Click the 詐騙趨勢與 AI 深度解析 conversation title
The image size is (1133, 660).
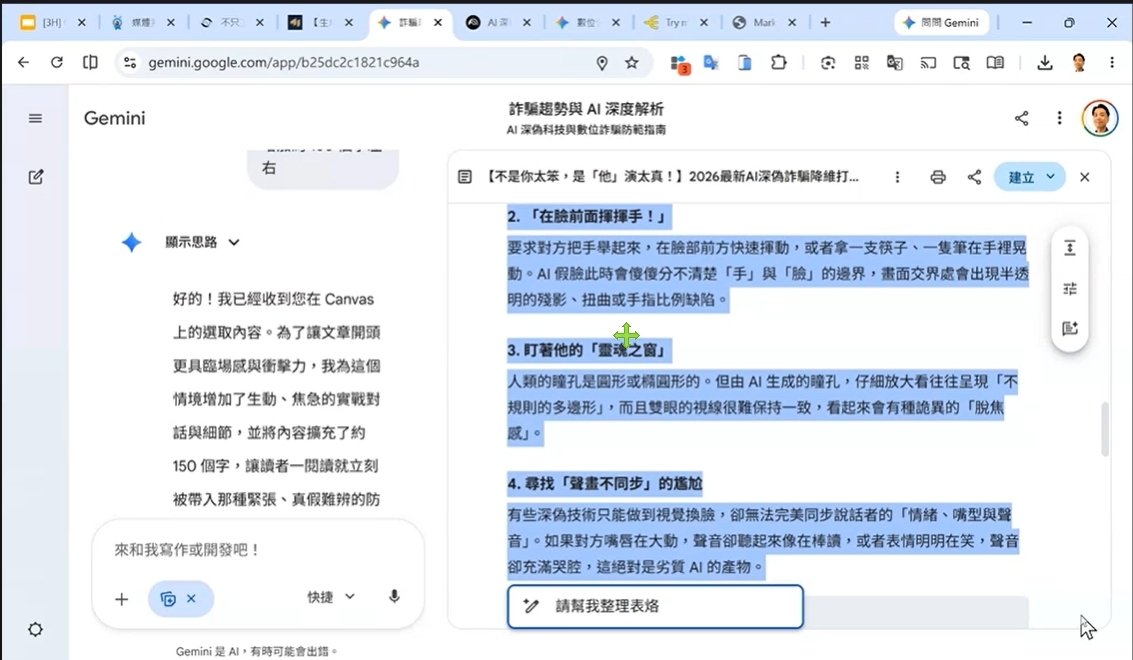click(x=586, y=109)
